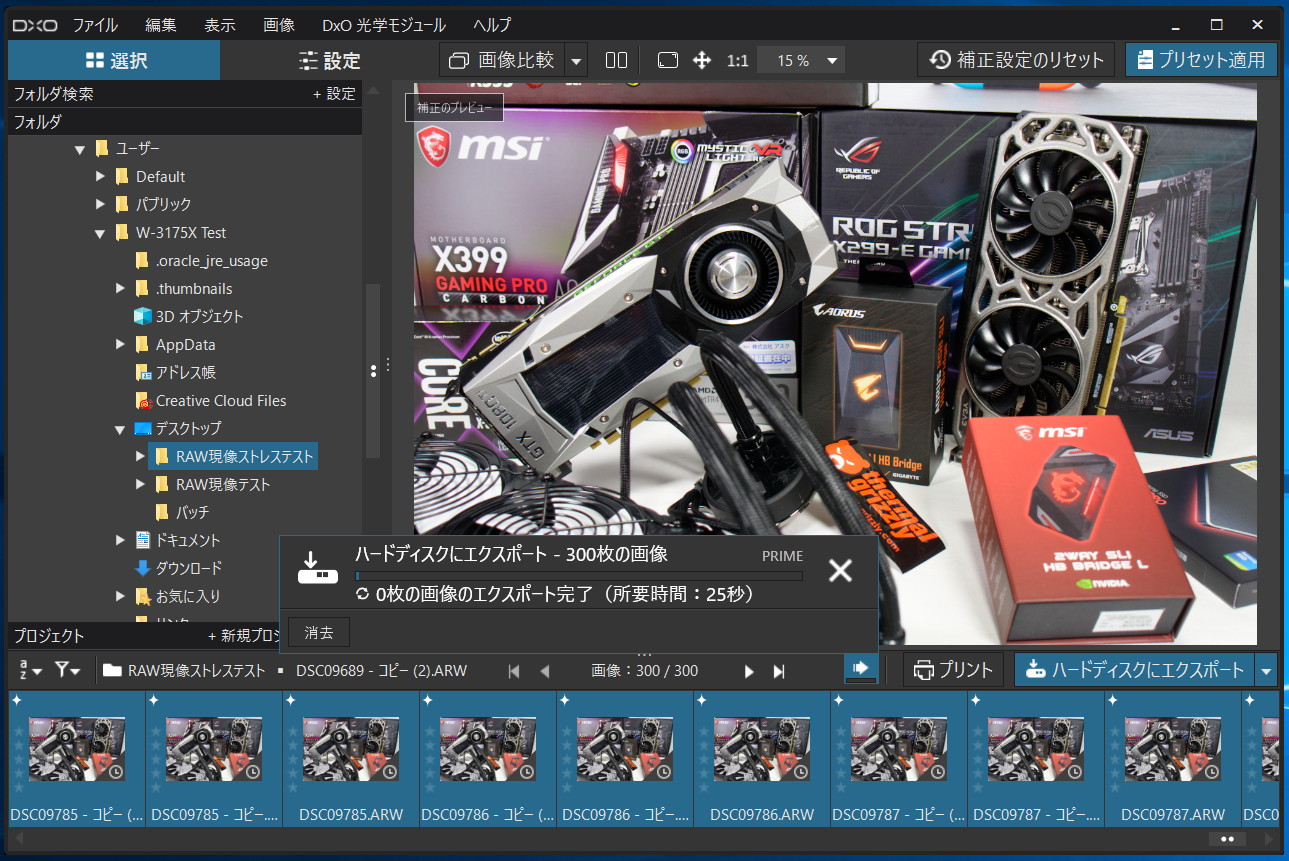This screenshot has height=861, width=1289.
Task: Open the ファイル menu
Action: point(95,25)
